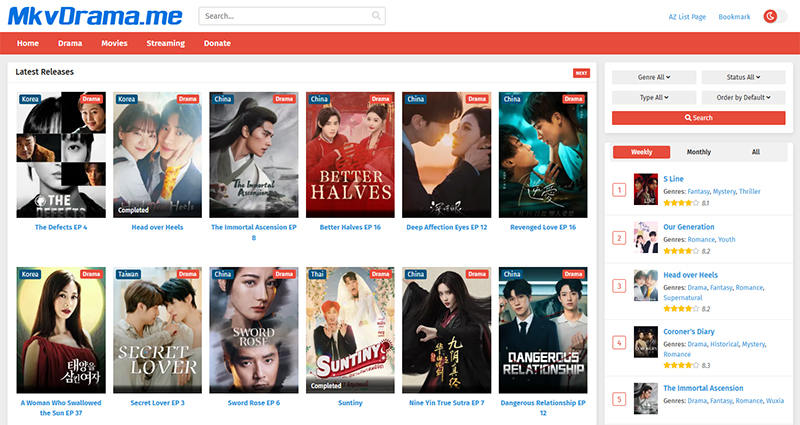
Task: Open the Bookmark link
Action: click(734, 17)
